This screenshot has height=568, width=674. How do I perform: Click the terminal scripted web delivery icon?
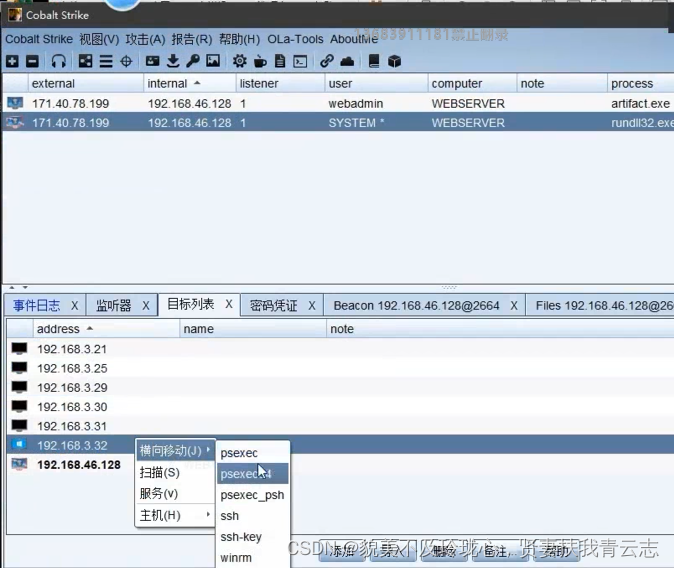(300, 62)
